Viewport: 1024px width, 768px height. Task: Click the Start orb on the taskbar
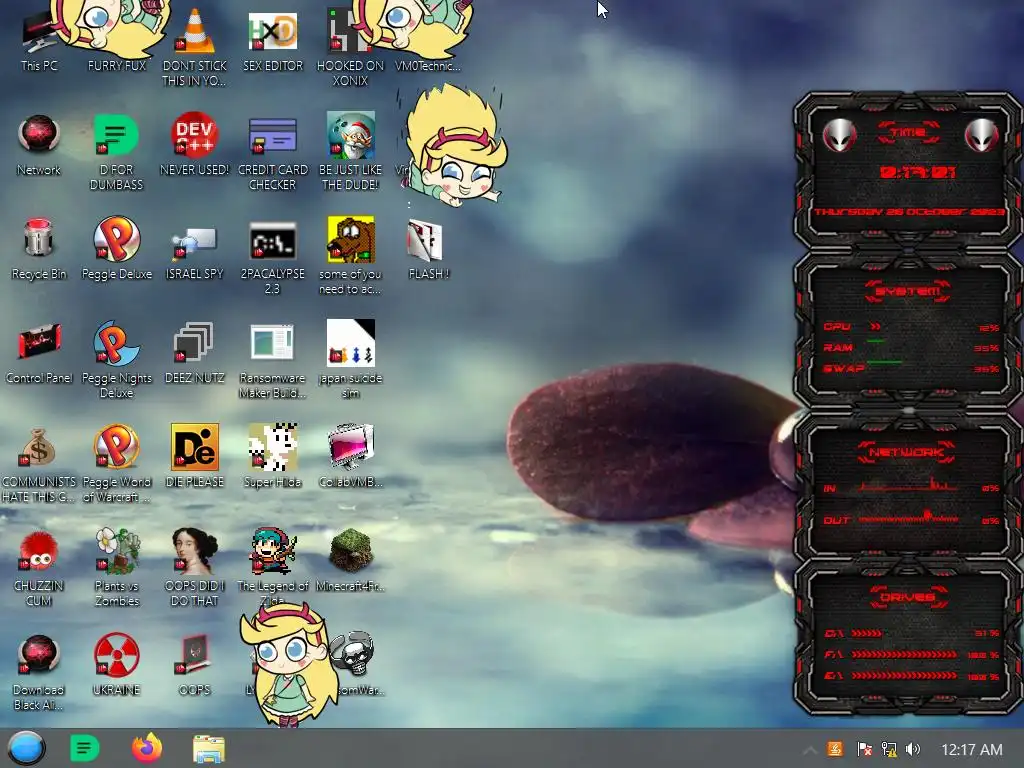[26, 748]
